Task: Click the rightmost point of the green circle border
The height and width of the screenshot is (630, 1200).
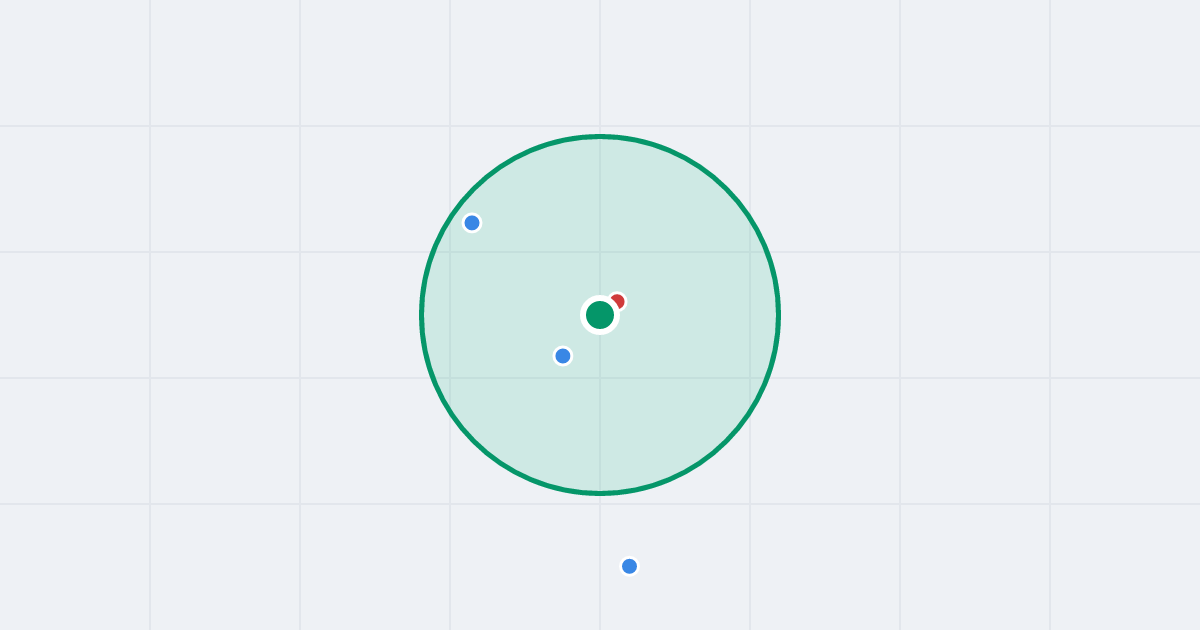Action: coord(778,315)
